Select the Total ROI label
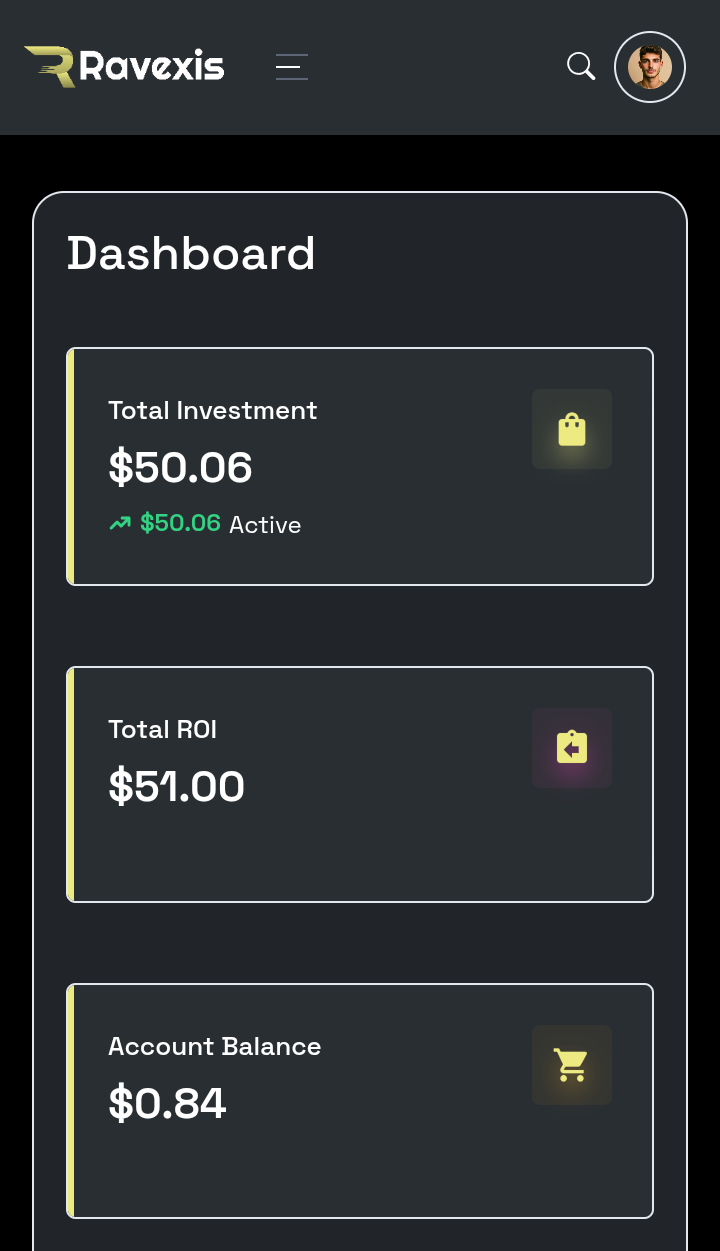Viewport: 720px width, 1251px height. 163,730
